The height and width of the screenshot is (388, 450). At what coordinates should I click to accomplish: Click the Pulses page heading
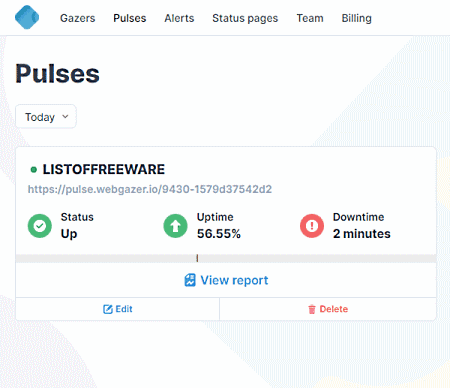[x=57, y=74]
